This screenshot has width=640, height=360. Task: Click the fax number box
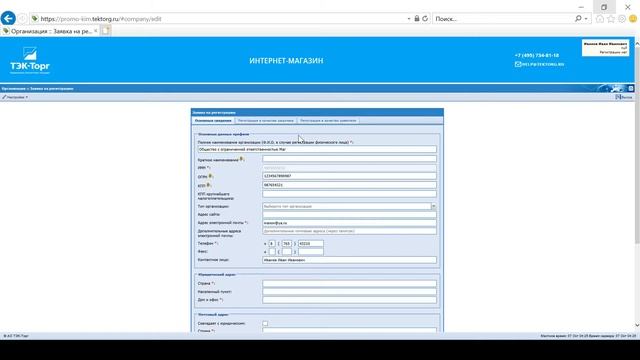click(x=311, y=252)
